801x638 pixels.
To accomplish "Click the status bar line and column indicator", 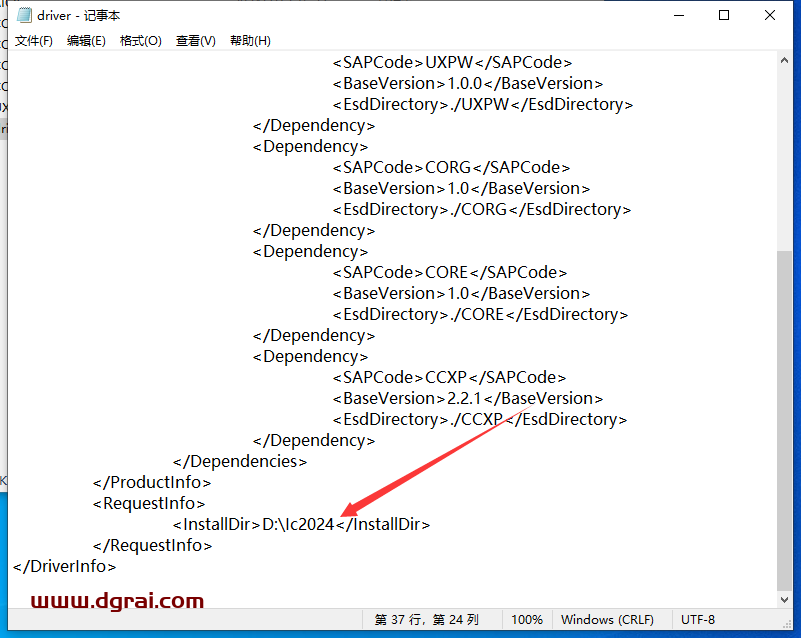I will tap(427, 620).
